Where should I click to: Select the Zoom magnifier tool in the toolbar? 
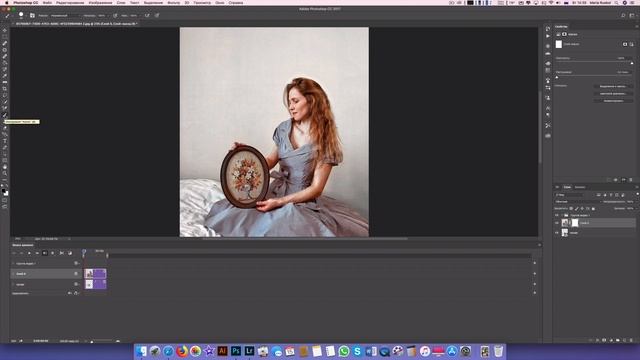point(5,173)
